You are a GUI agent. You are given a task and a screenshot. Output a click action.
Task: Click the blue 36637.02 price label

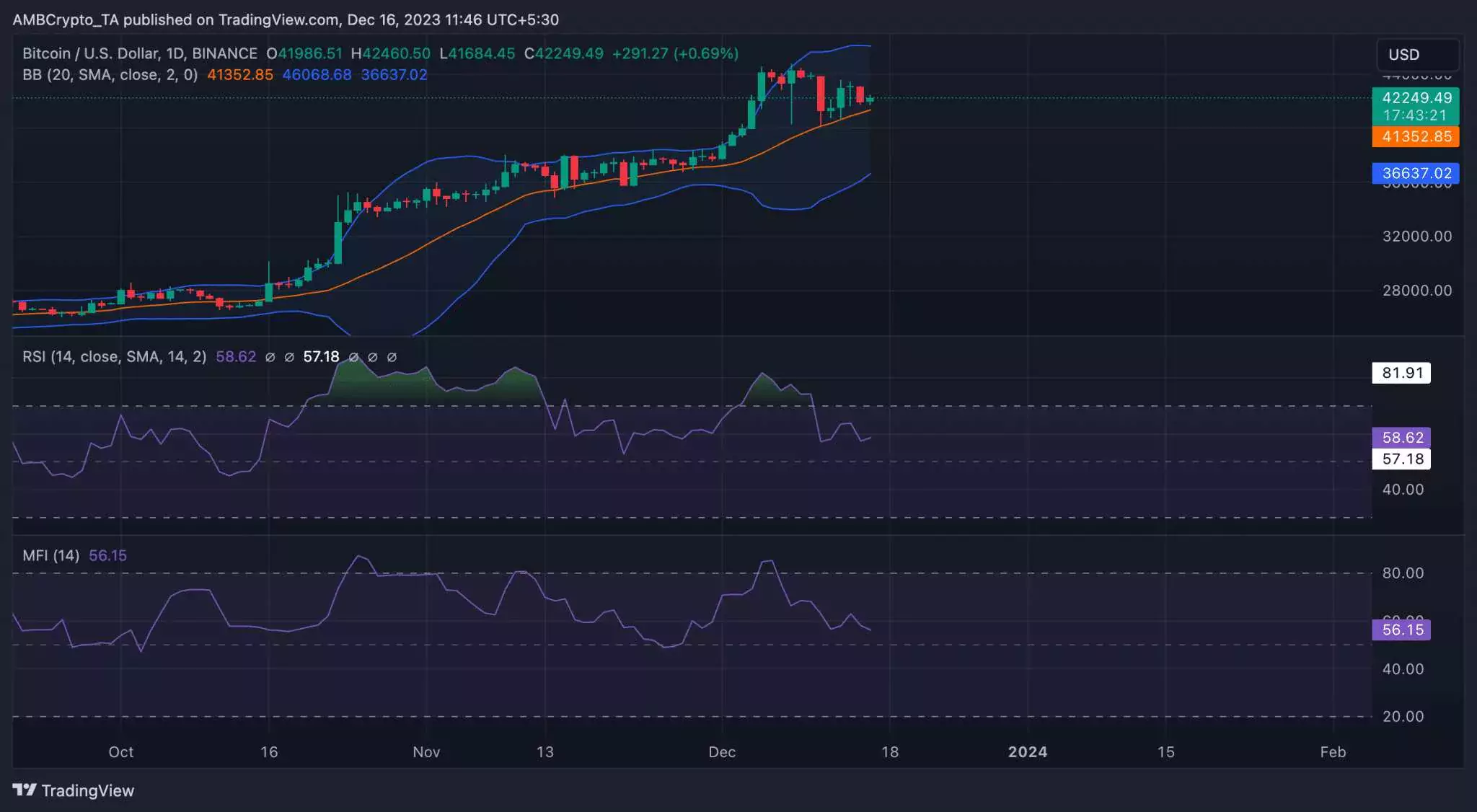click(x=1416, y=173)
